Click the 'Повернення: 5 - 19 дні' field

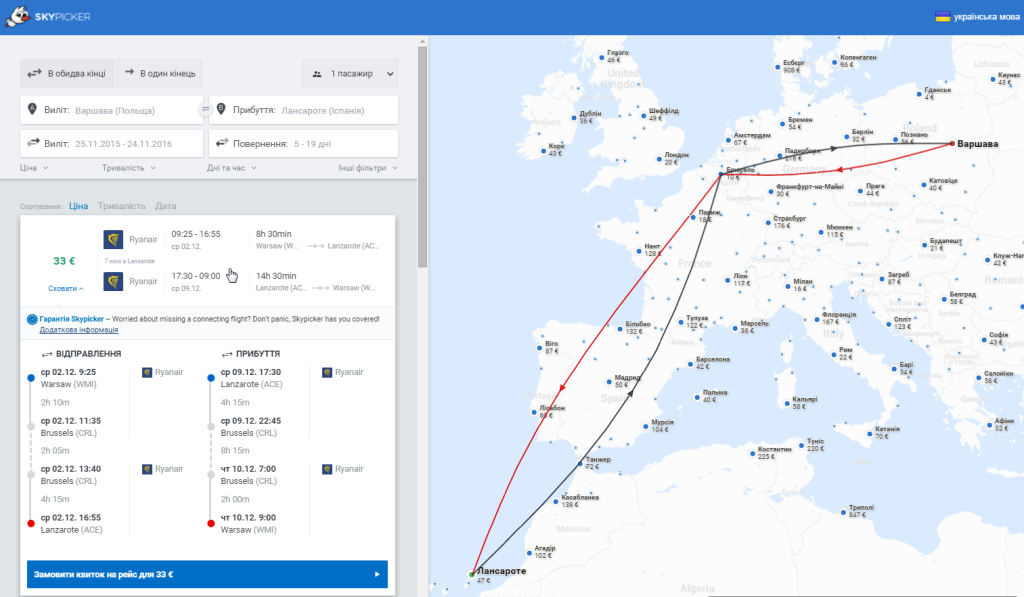303,144
